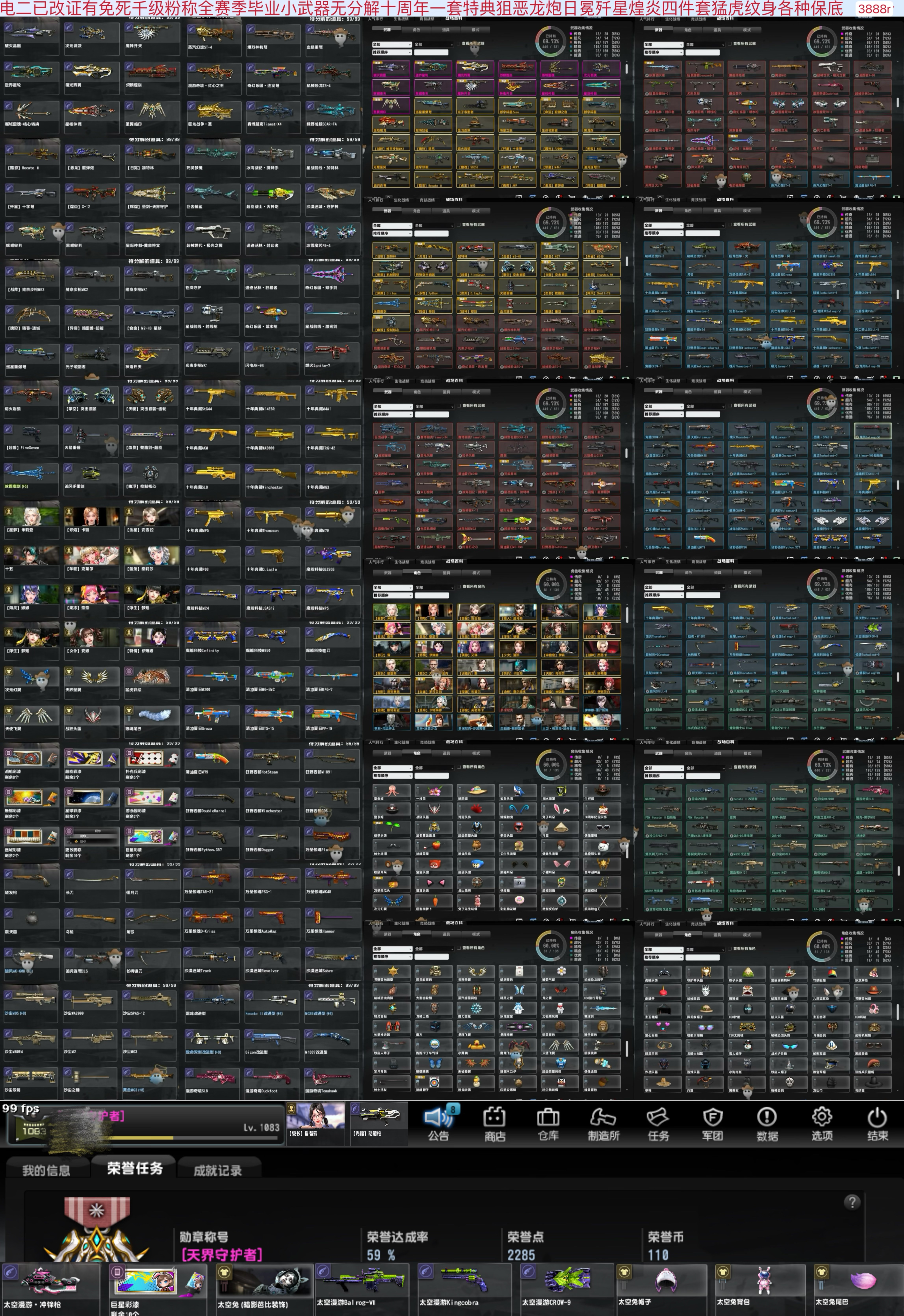
Task: Click the question mark help icon
Action: [852, 1202]
